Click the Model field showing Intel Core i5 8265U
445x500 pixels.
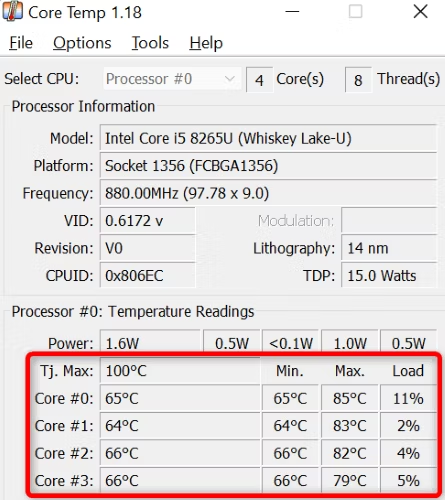click(268, 138)
